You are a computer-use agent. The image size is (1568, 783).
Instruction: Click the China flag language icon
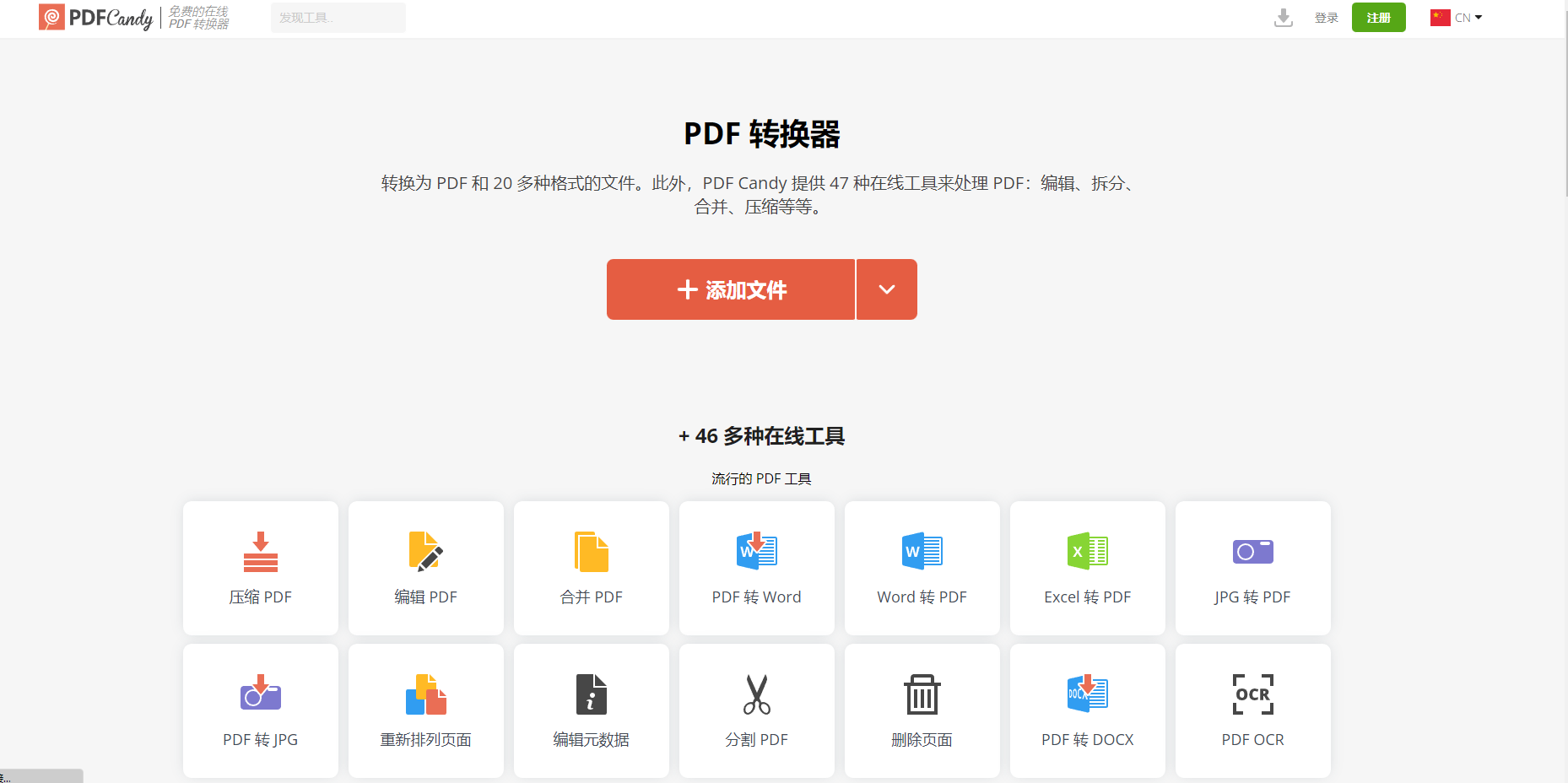[1440, 18]
